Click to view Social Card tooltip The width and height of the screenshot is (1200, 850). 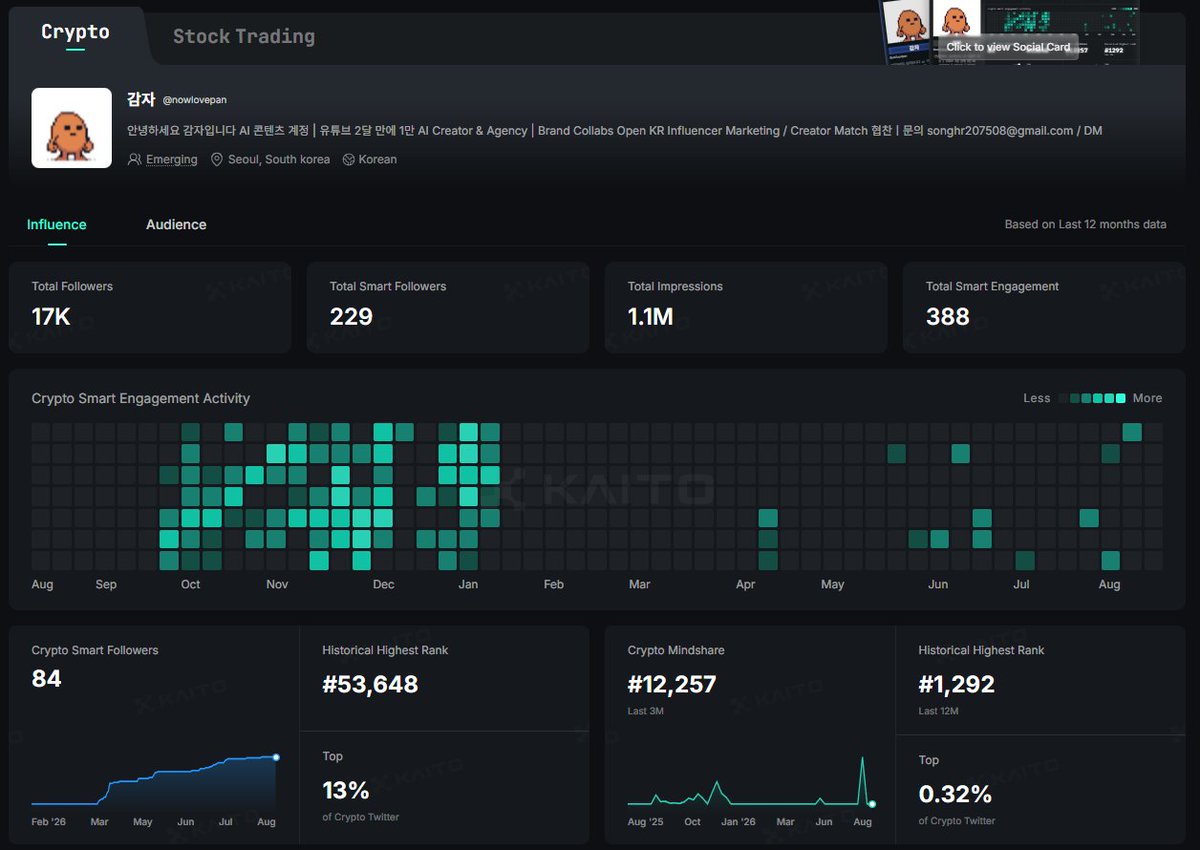(x=1008, y=47)
